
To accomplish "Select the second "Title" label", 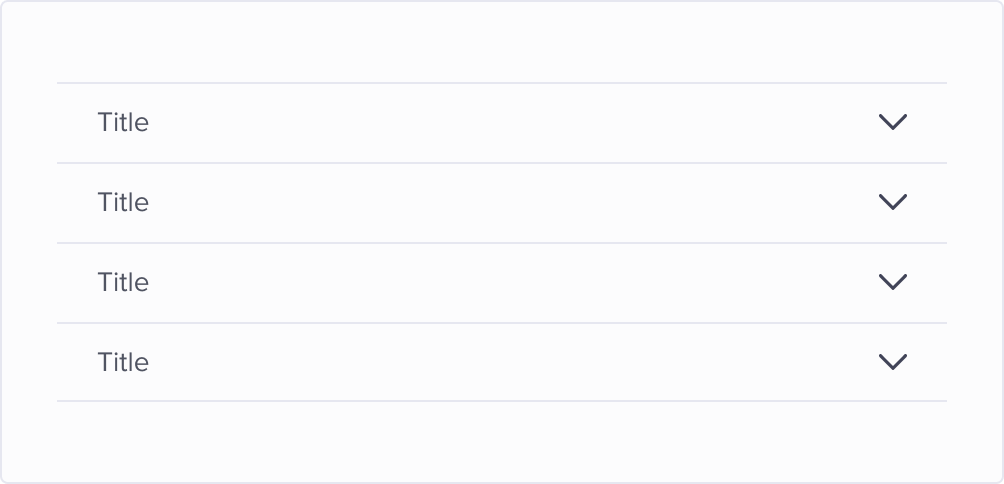I will pos(123,202).
